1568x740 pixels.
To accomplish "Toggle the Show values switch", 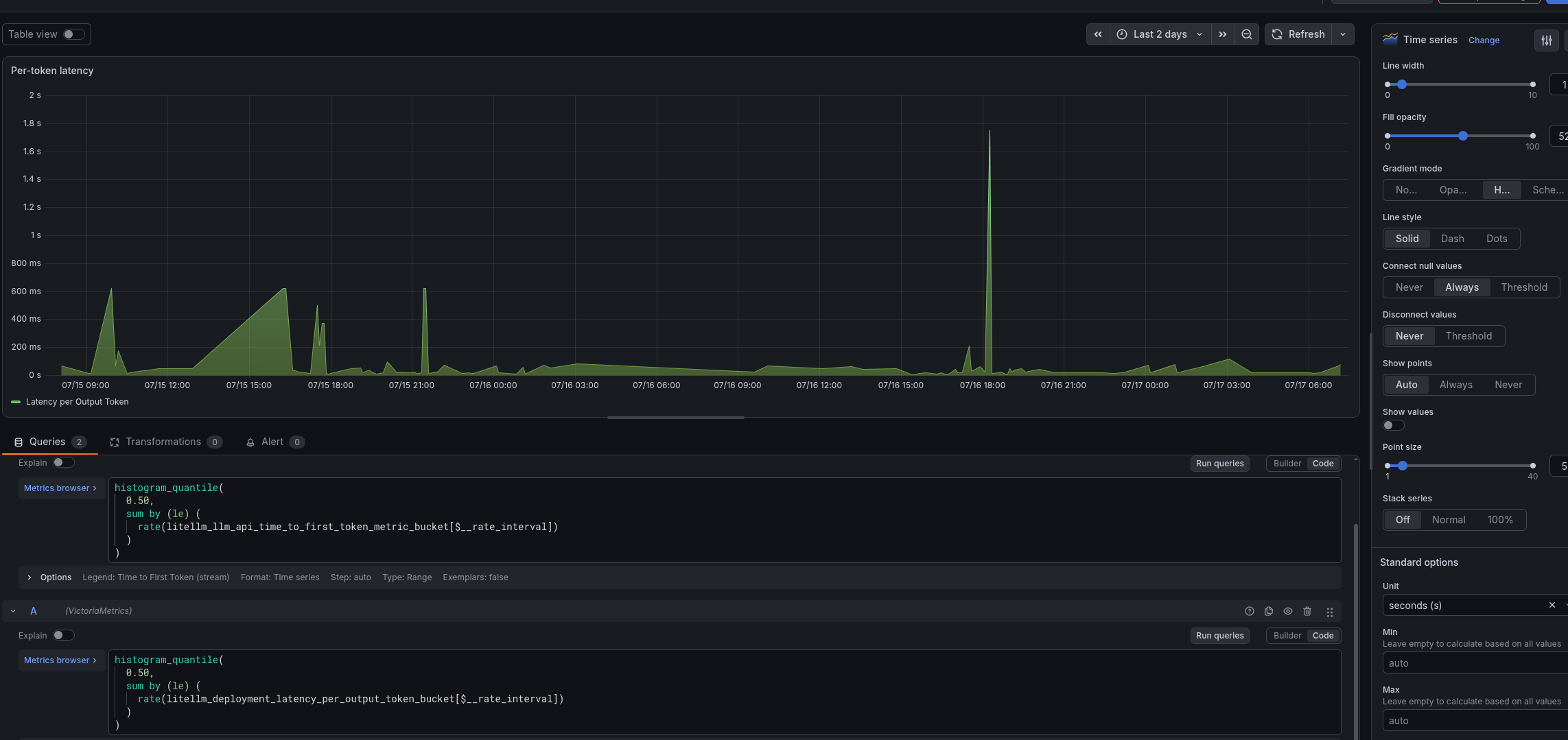I will click(x=1393, y=425).
